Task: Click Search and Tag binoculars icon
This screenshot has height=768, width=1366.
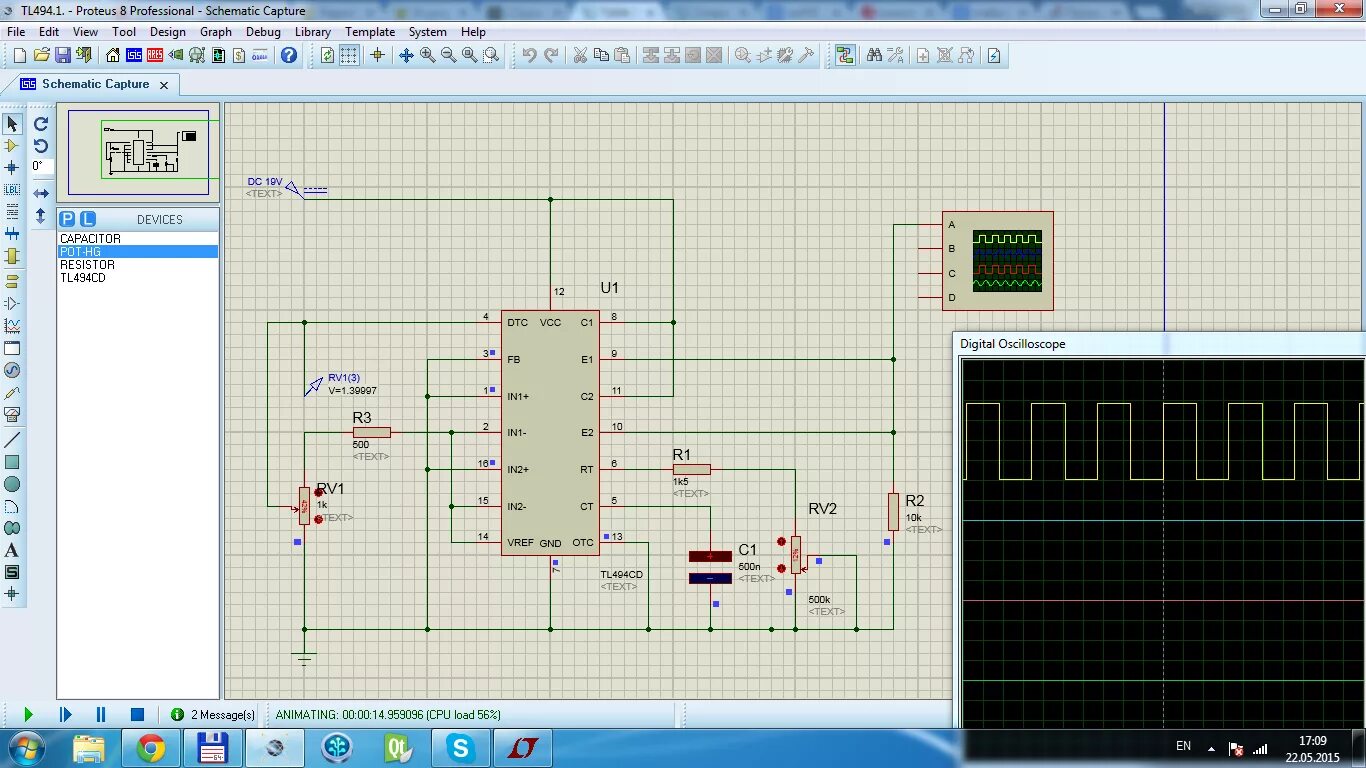Action: pyautogui.click(x=875, y=55)
